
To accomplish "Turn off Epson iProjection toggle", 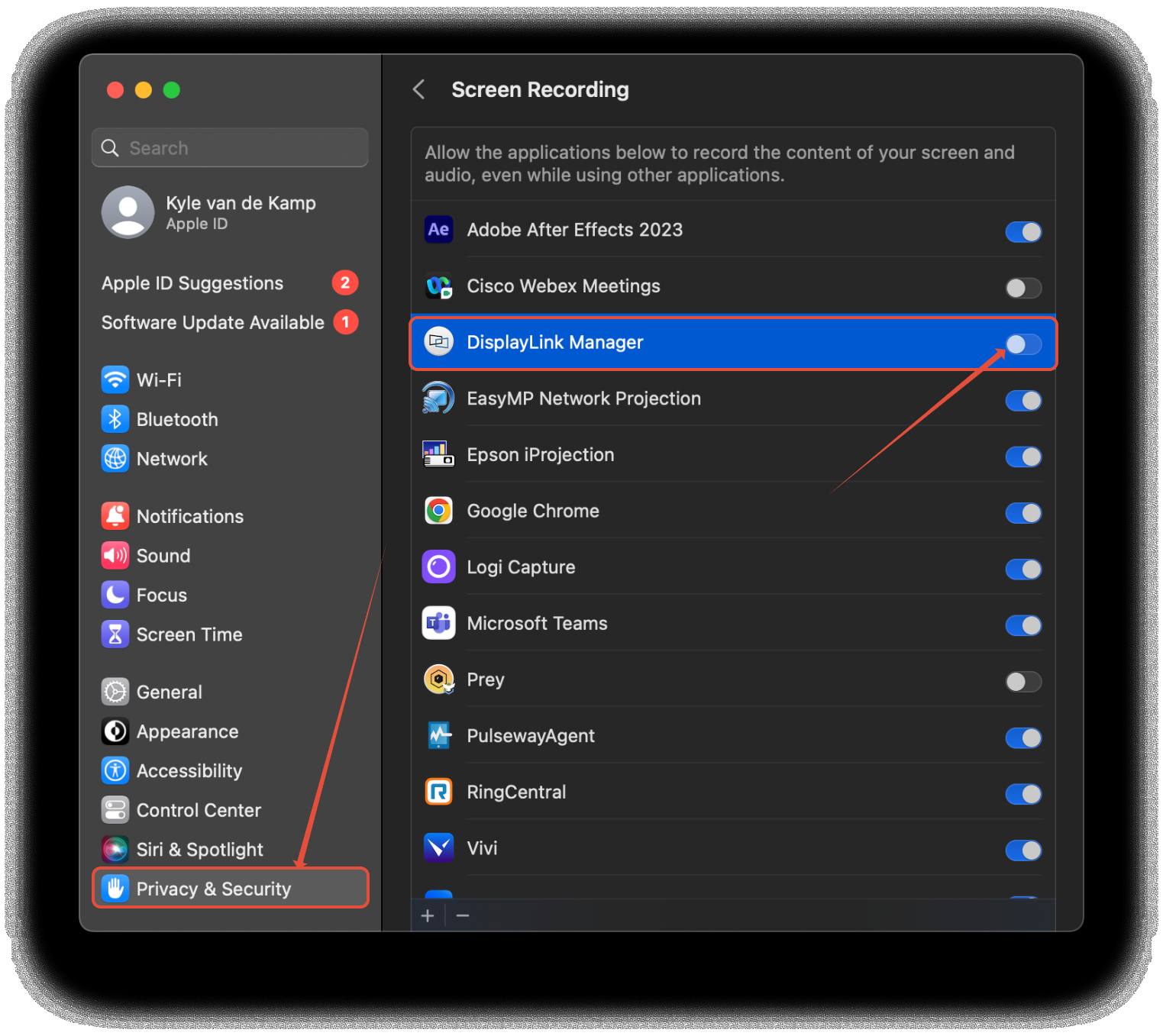I will tap(1023, 457).
